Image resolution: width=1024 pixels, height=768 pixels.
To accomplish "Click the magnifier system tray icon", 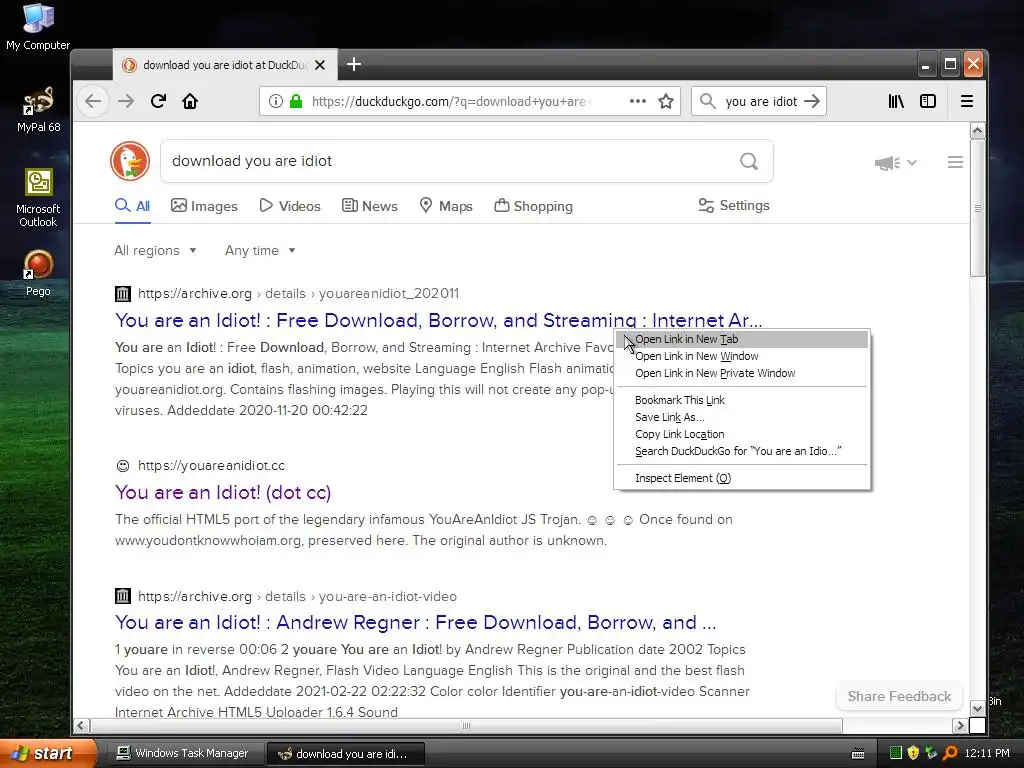I will [x=950, y=753].
